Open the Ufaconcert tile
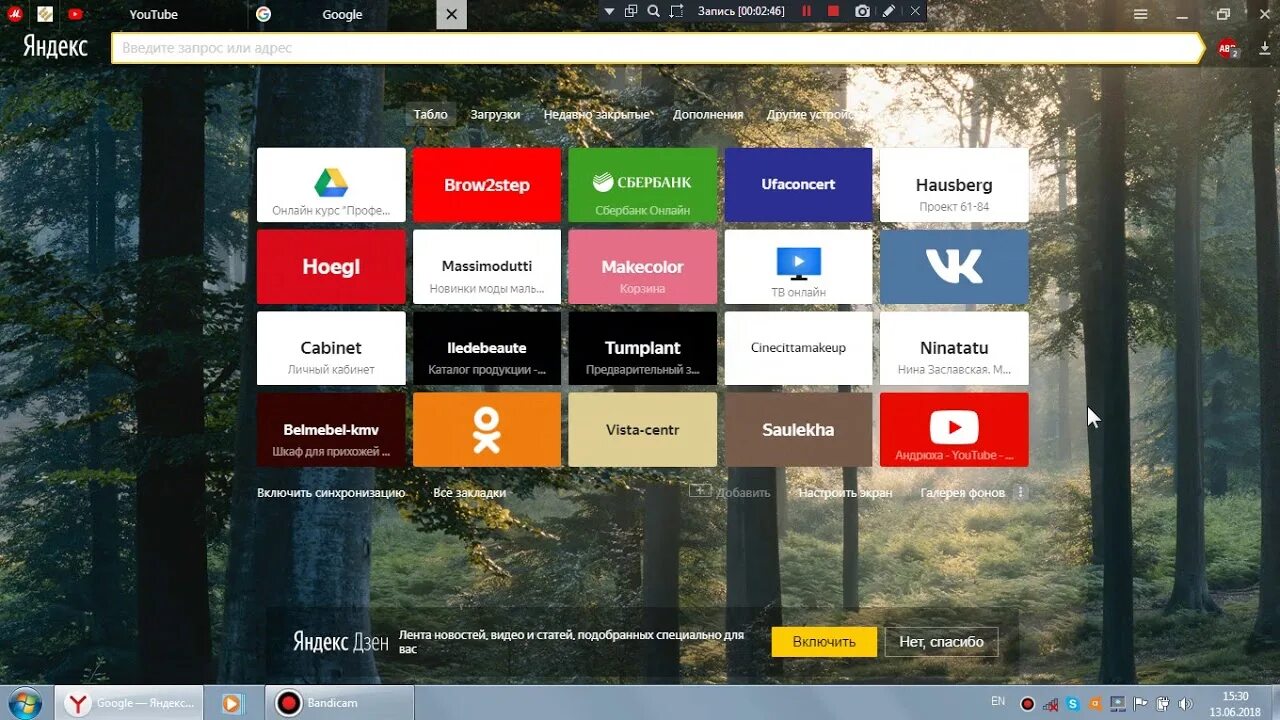This screenshot has width=1280, height=720. [x=798, y=185]
